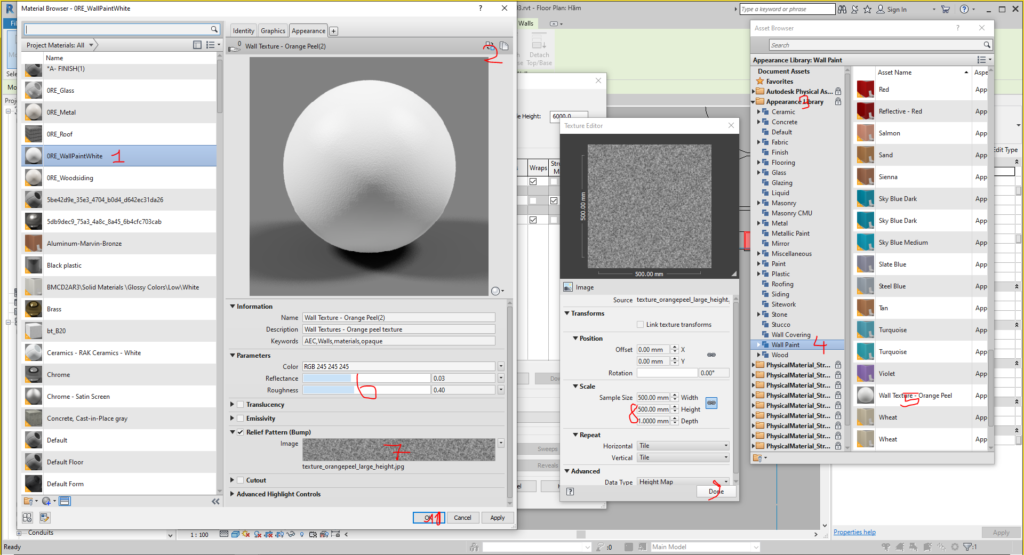Click the link icon beside the Offset fields
The height and width of the screenshot is (555, 1024).
click(712, 355)
